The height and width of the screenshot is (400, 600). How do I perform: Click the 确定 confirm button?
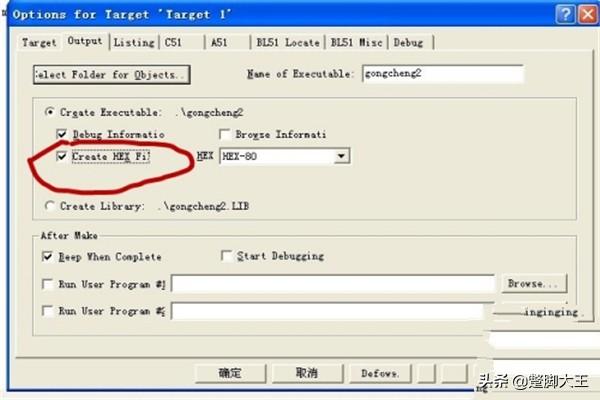point(230,373)
